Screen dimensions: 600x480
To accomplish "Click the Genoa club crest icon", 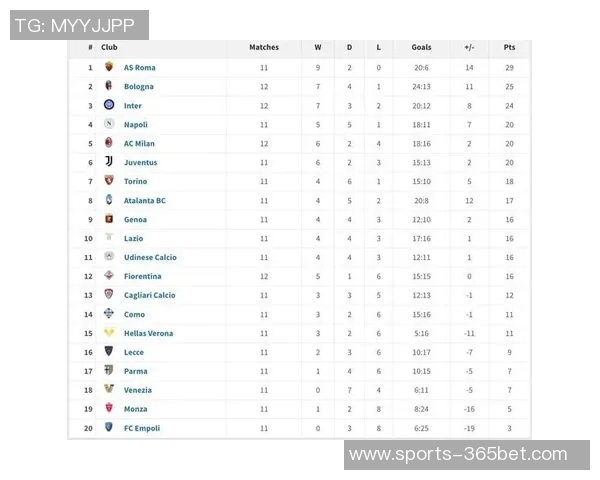I will [109, 219].
